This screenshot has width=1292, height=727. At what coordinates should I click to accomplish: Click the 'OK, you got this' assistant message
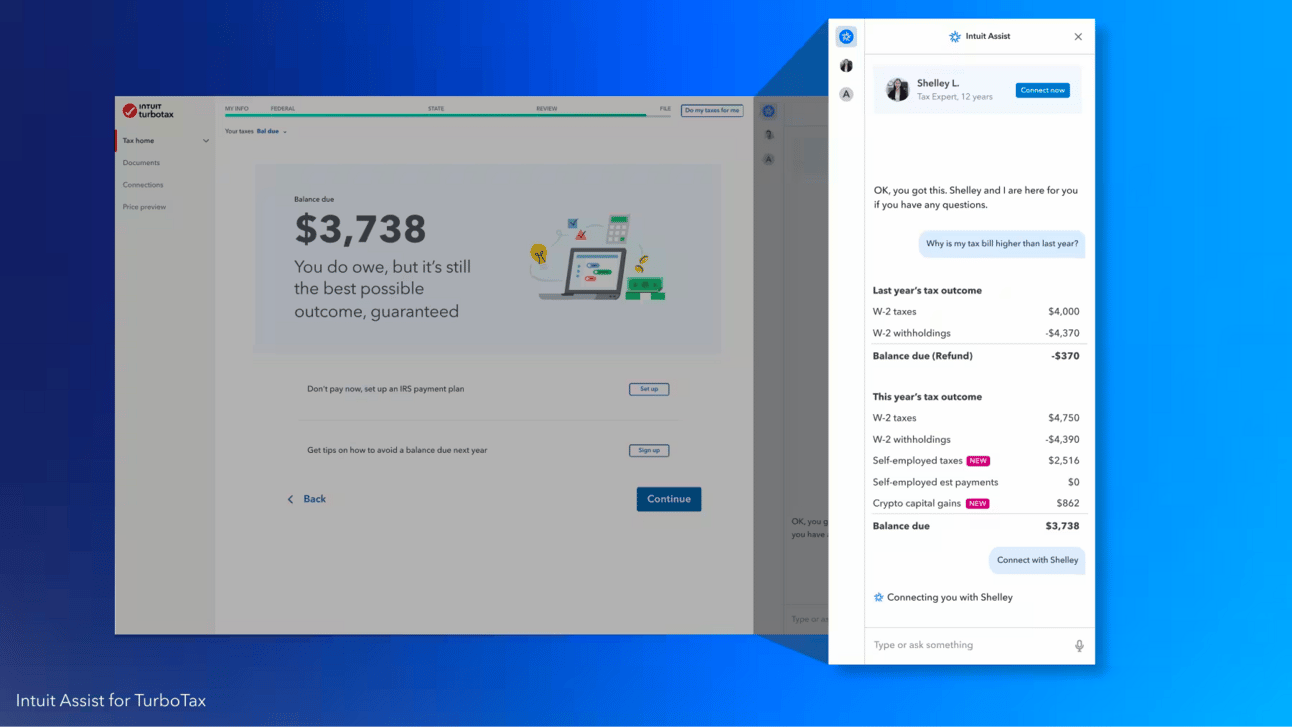(x=976, y=197)
